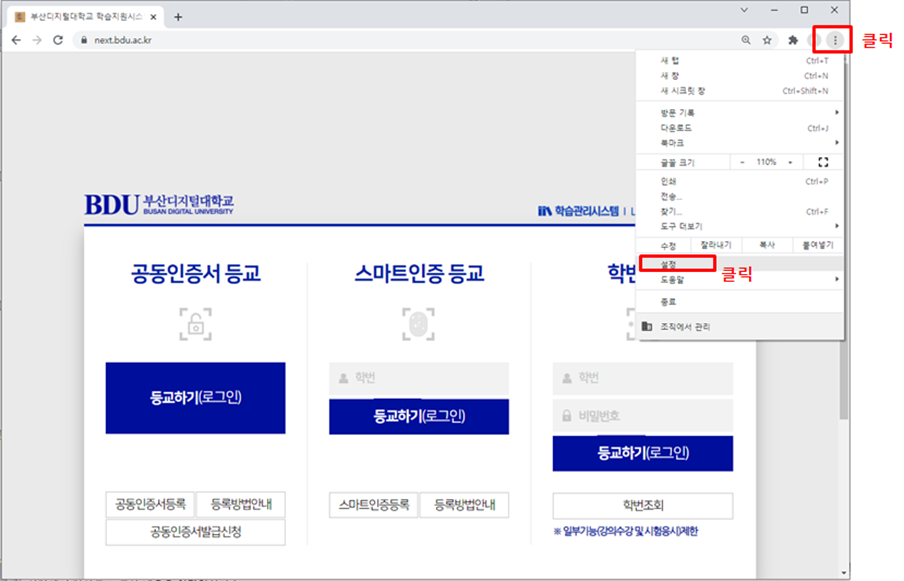This screenshot has width=904, height=581.
Task: Click the zoom magnifier icon in address bar
Action: 746,40
